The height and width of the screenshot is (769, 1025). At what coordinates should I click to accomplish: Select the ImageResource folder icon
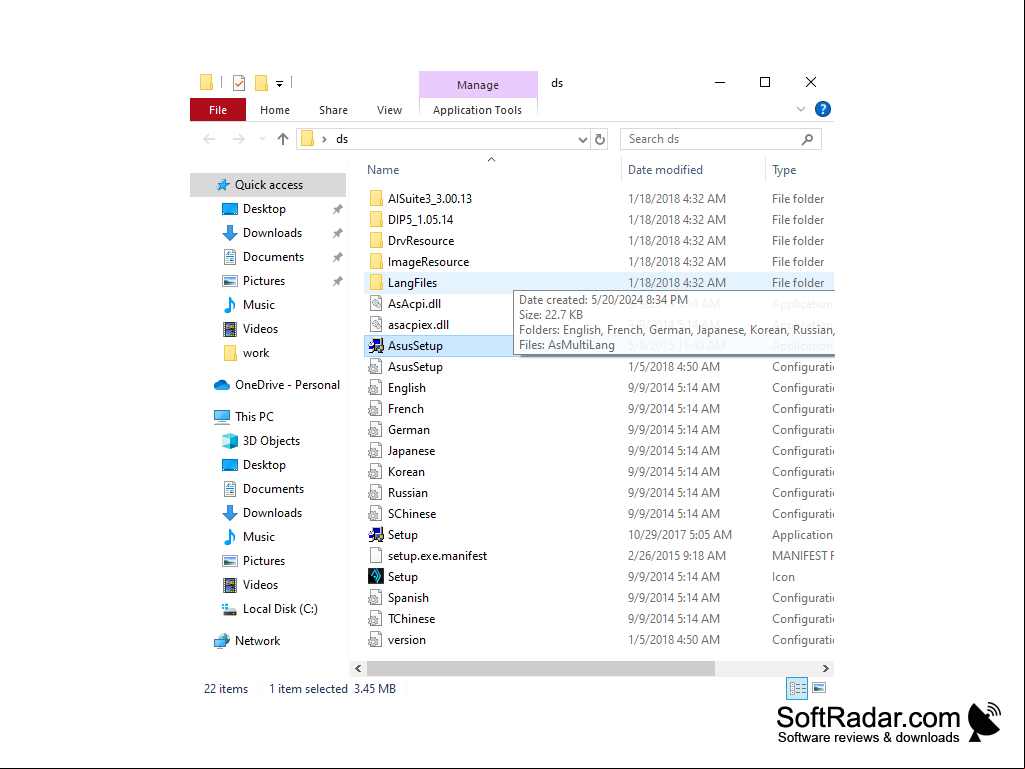[376, 262]
